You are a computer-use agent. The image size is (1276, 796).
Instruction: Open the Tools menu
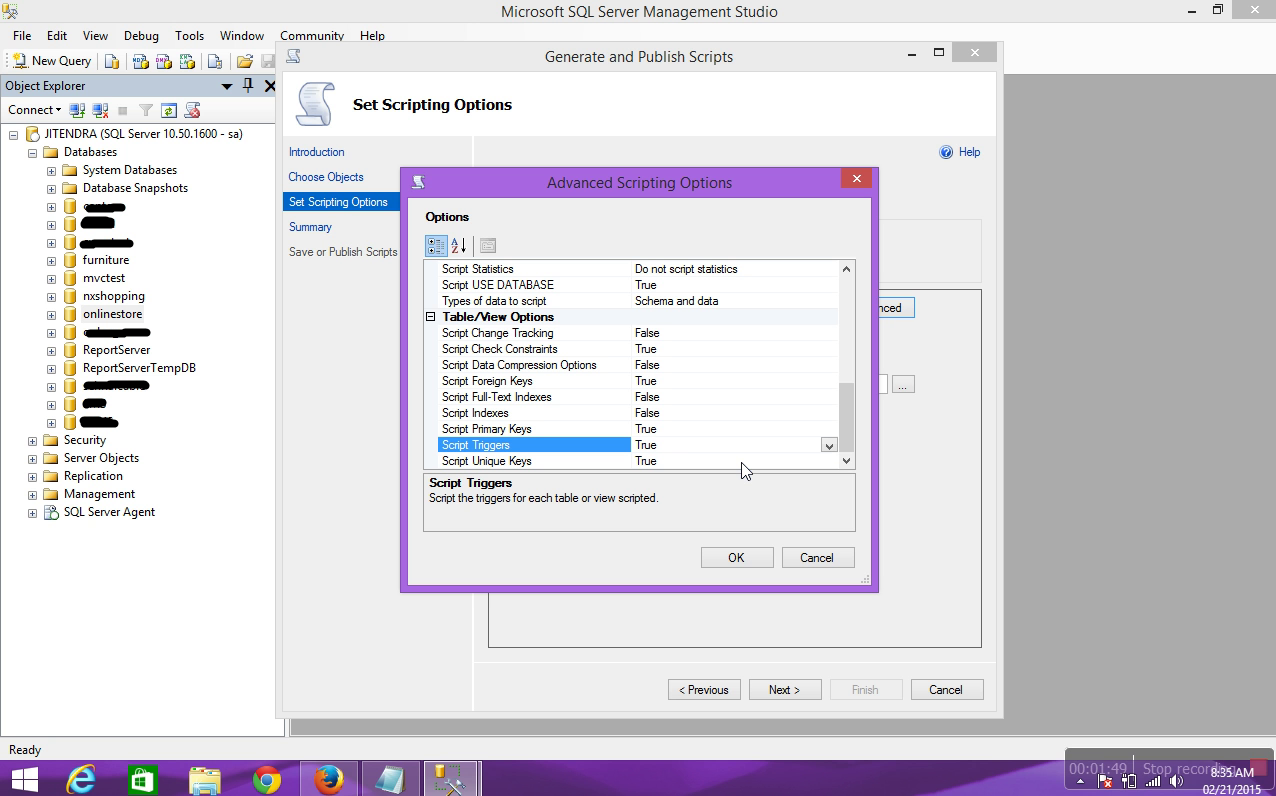pos(189,35)
